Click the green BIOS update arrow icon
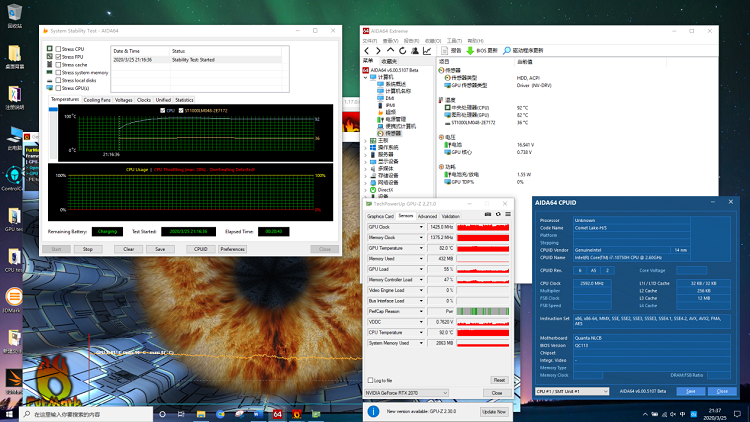The height and width of the screenshot is (422, 750). (x=470, y=50)
